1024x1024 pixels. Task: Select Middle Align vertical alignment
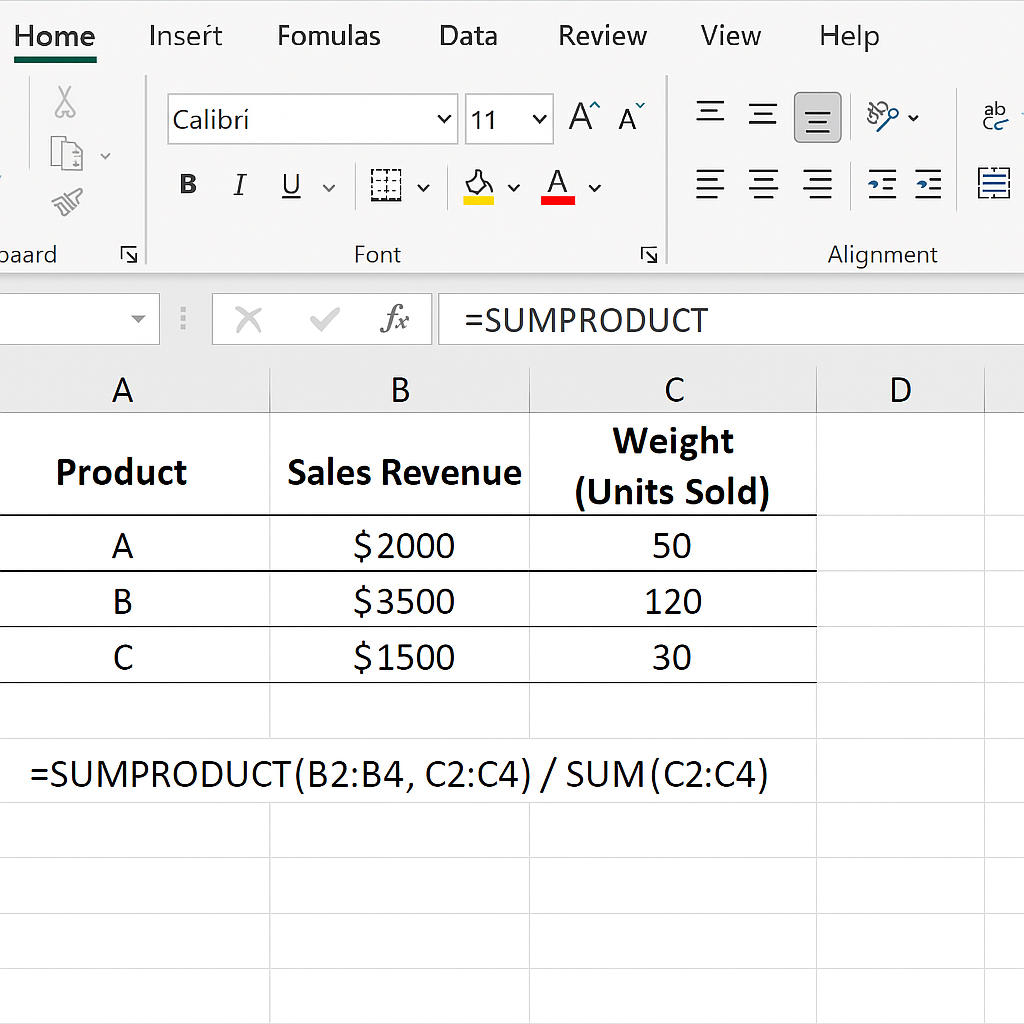[x=762, y=114]
